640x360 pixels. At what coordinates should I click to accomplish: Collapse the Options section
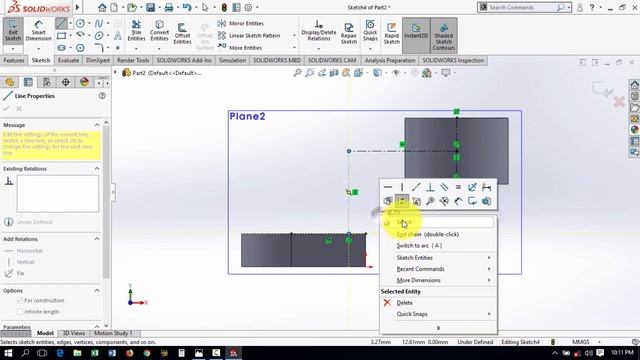97,291
